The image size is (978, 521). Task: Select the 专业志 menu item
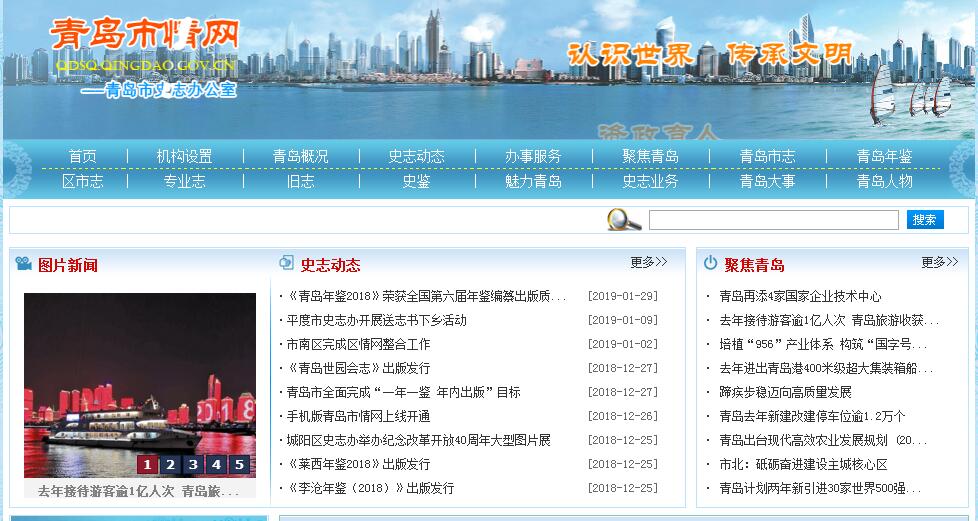pos(184,182)
